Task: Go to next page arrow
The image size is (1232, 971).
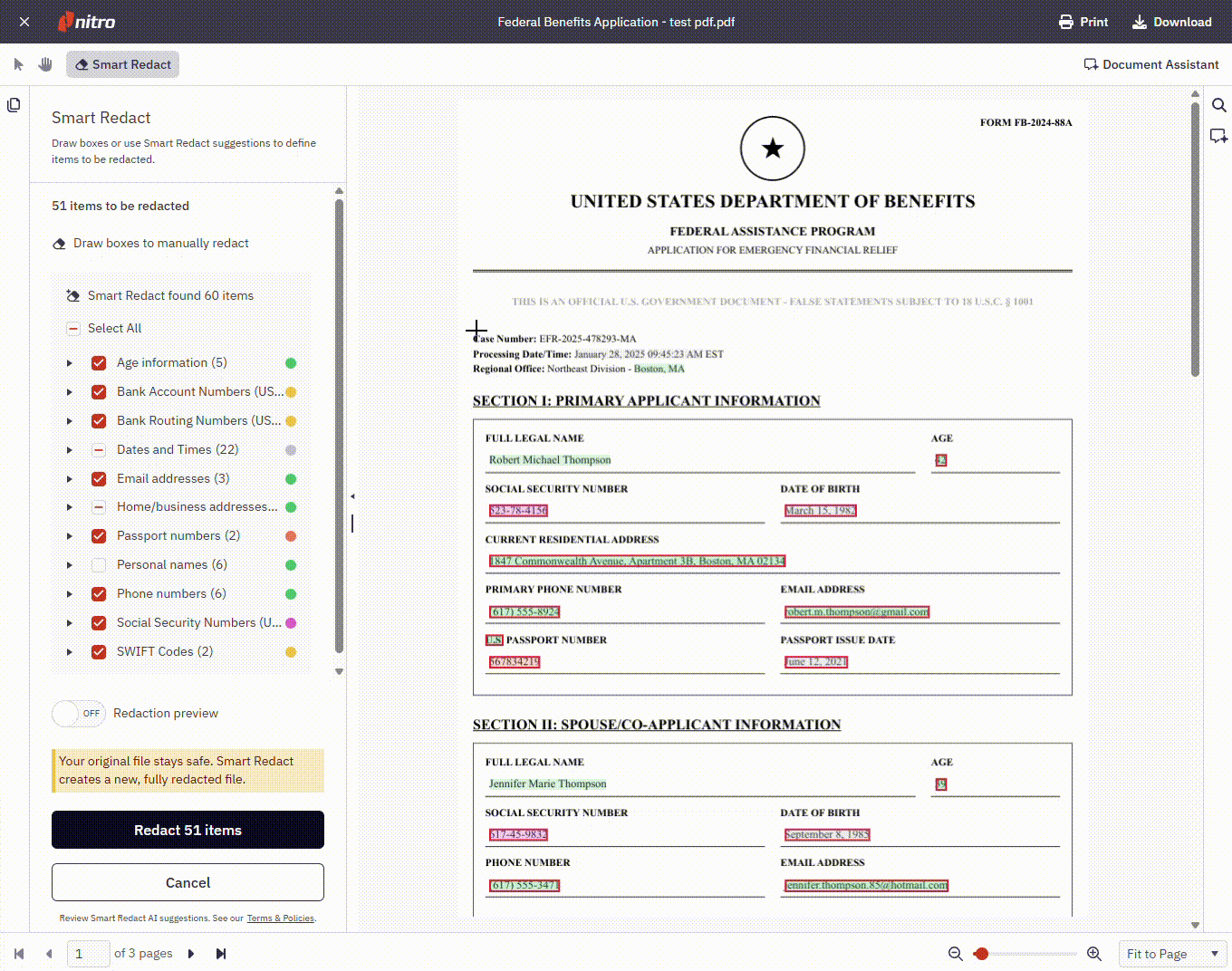Action: (191, 954)
